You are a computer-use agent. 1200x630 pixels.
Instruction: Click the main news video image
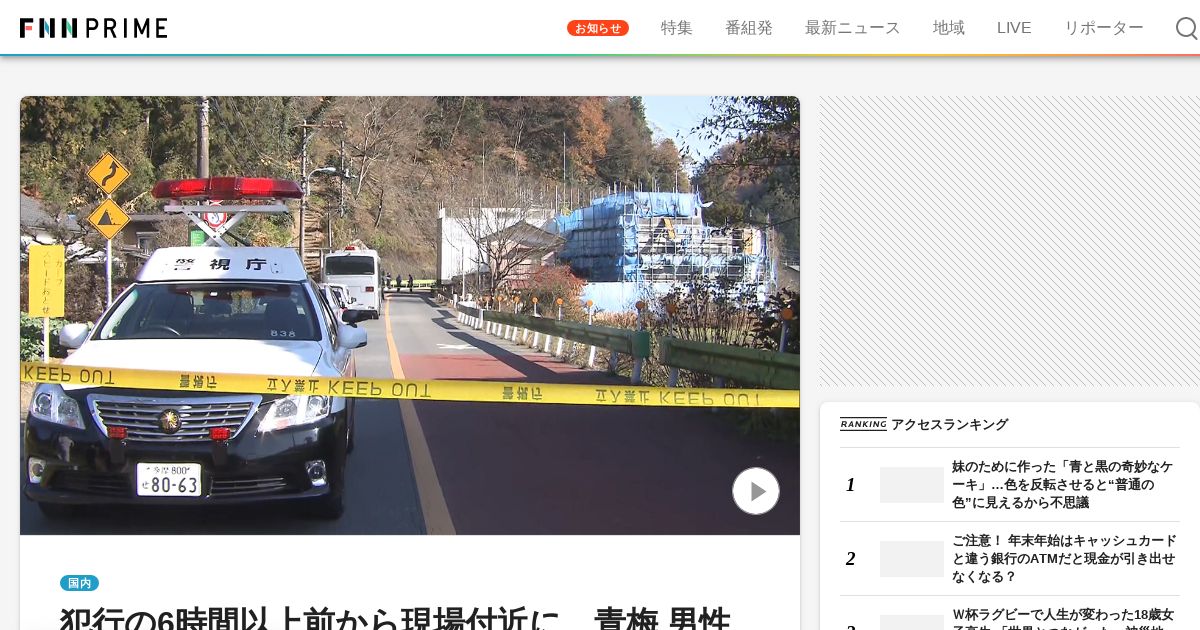(410, 316)
